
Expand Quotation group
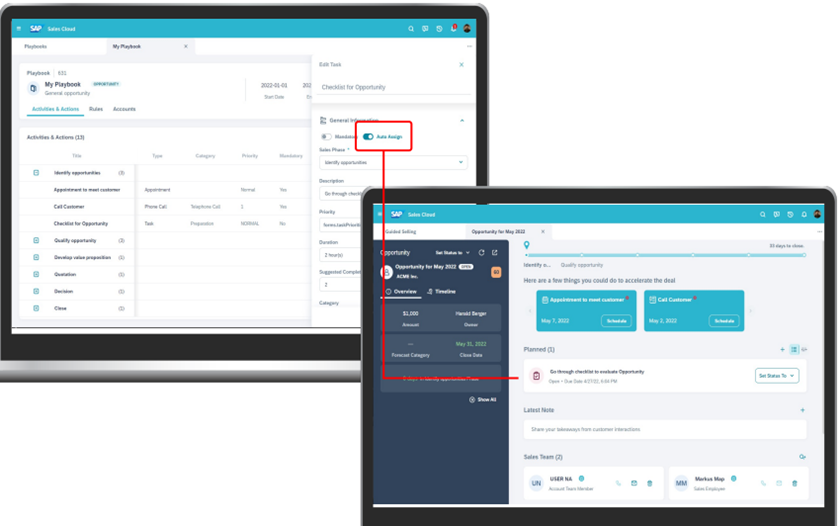click(x=36, y=274)
